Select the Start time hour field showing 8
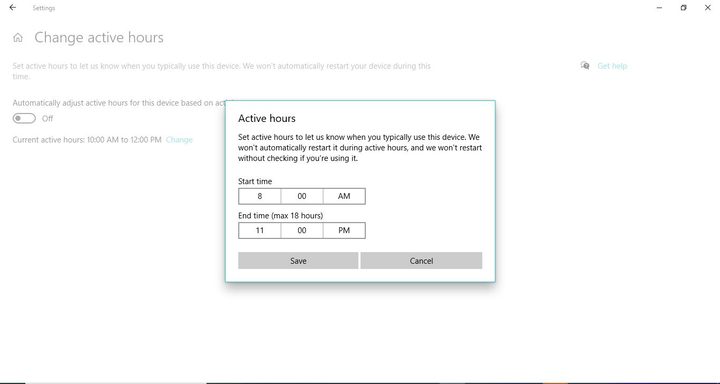 click(259, 196)
